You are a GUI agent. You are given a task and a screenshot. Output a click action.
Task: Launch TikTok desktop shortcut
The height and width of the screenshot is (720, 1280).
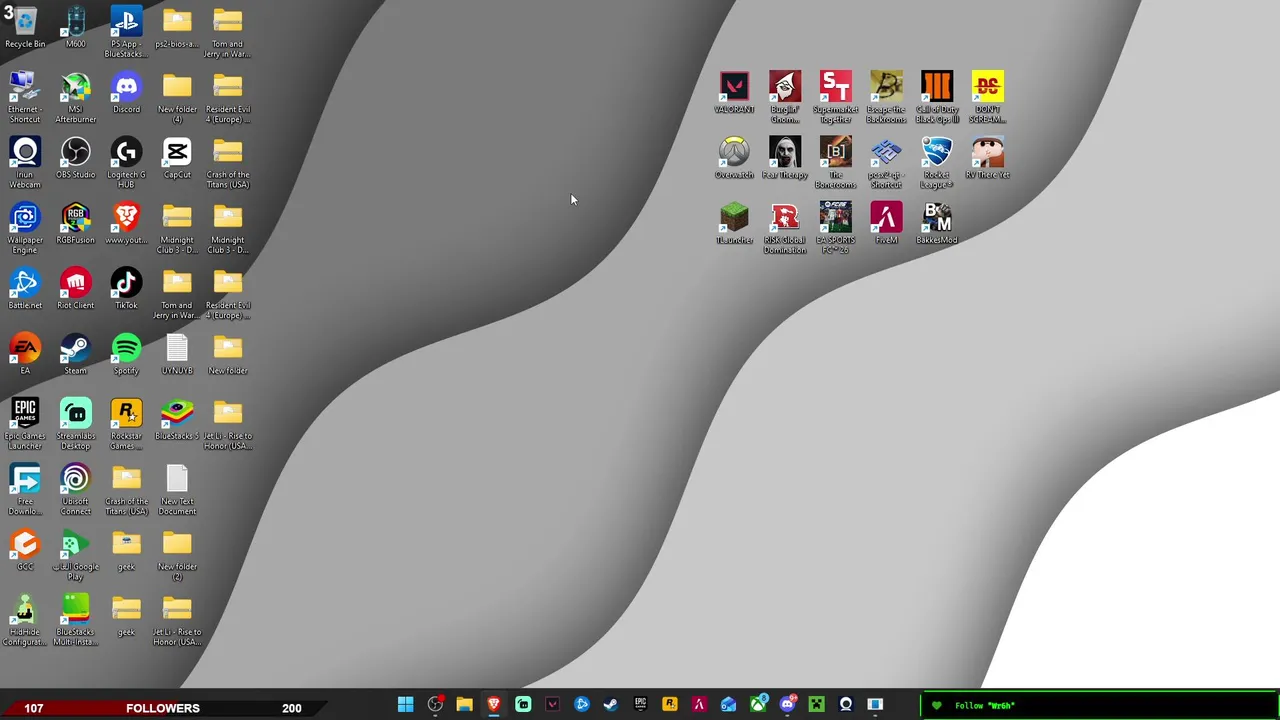(126, 289)
